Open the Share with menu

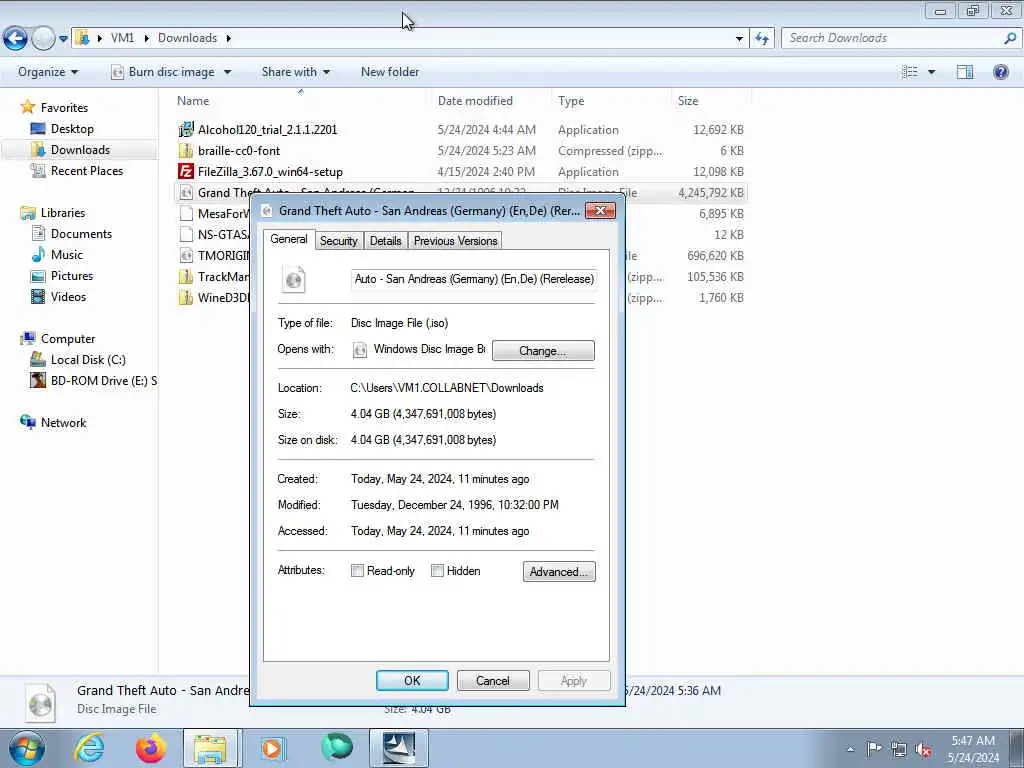pos(295,72)
